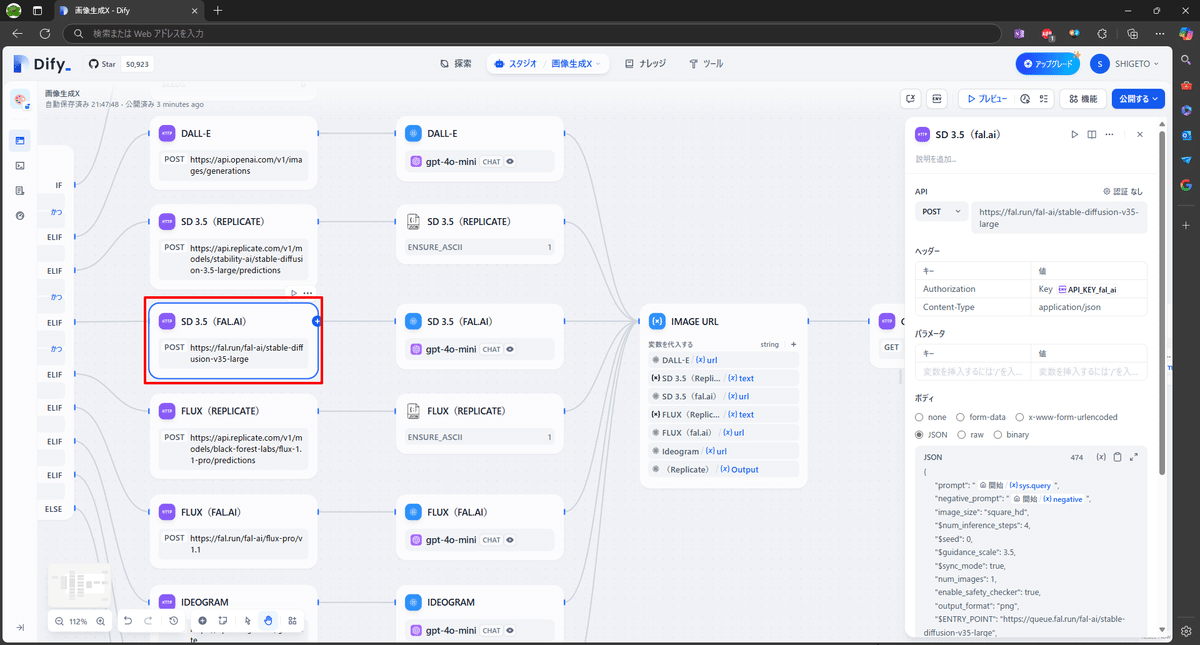The width and height of the screenshot is (1200, 645).
Task: Switch to pointer selection mode
Action: point(247,621)
